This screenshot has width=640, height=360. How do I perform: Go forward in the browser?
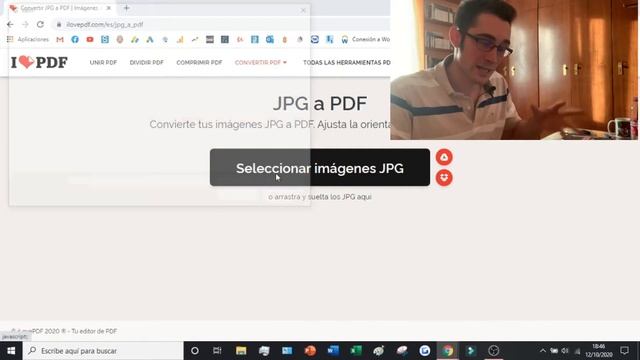point(25,24)
